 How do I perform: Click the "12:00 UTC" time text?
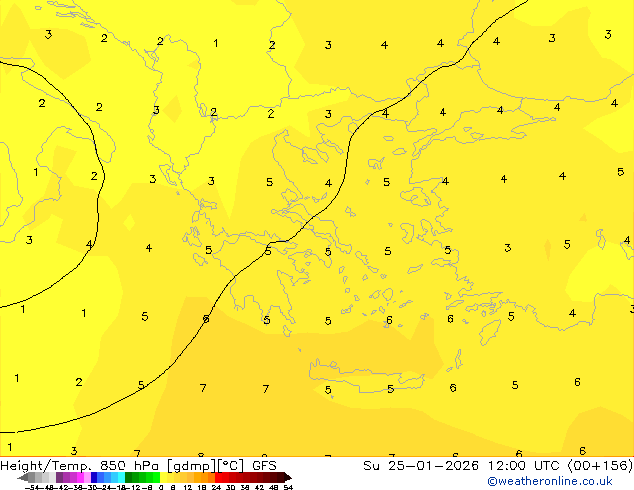(526, 466)
